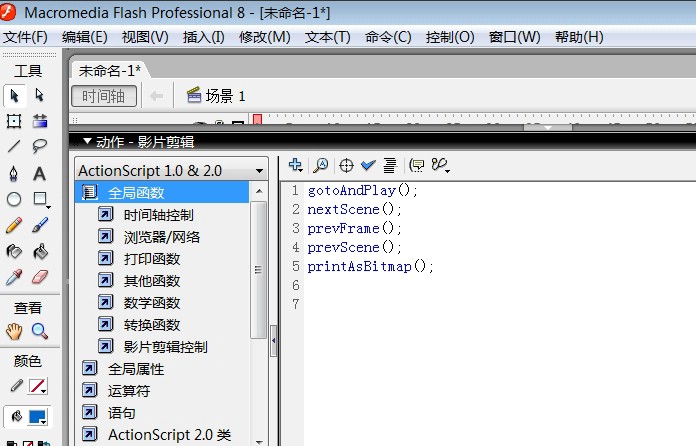Expand the 语句 category
The image size is (696, 446).
pyautogui.click(x=90, y=412)
